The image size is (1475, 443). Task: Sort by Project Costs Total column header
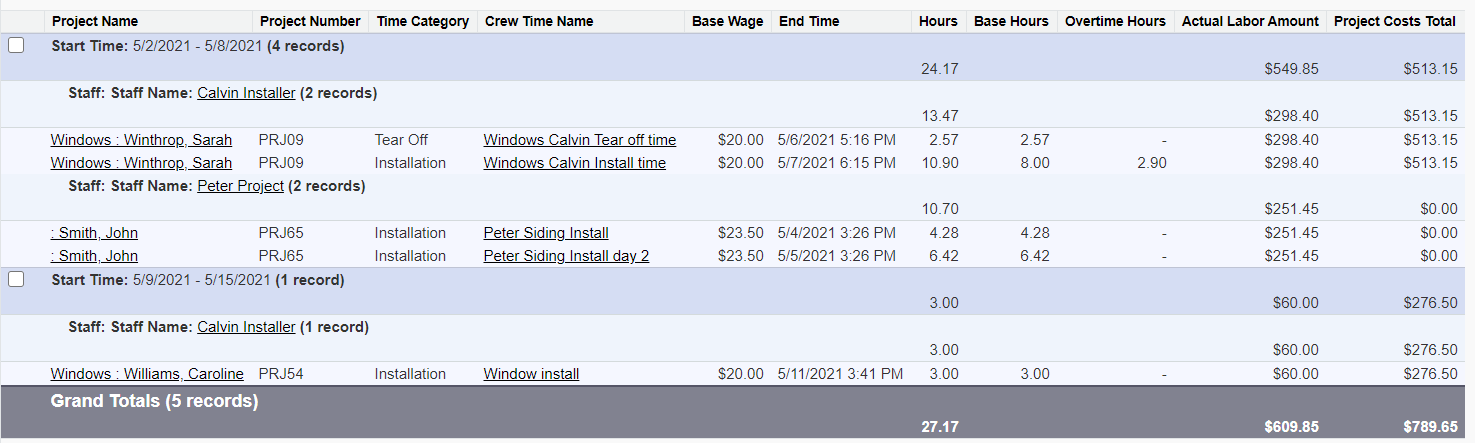pos(1395,21)
